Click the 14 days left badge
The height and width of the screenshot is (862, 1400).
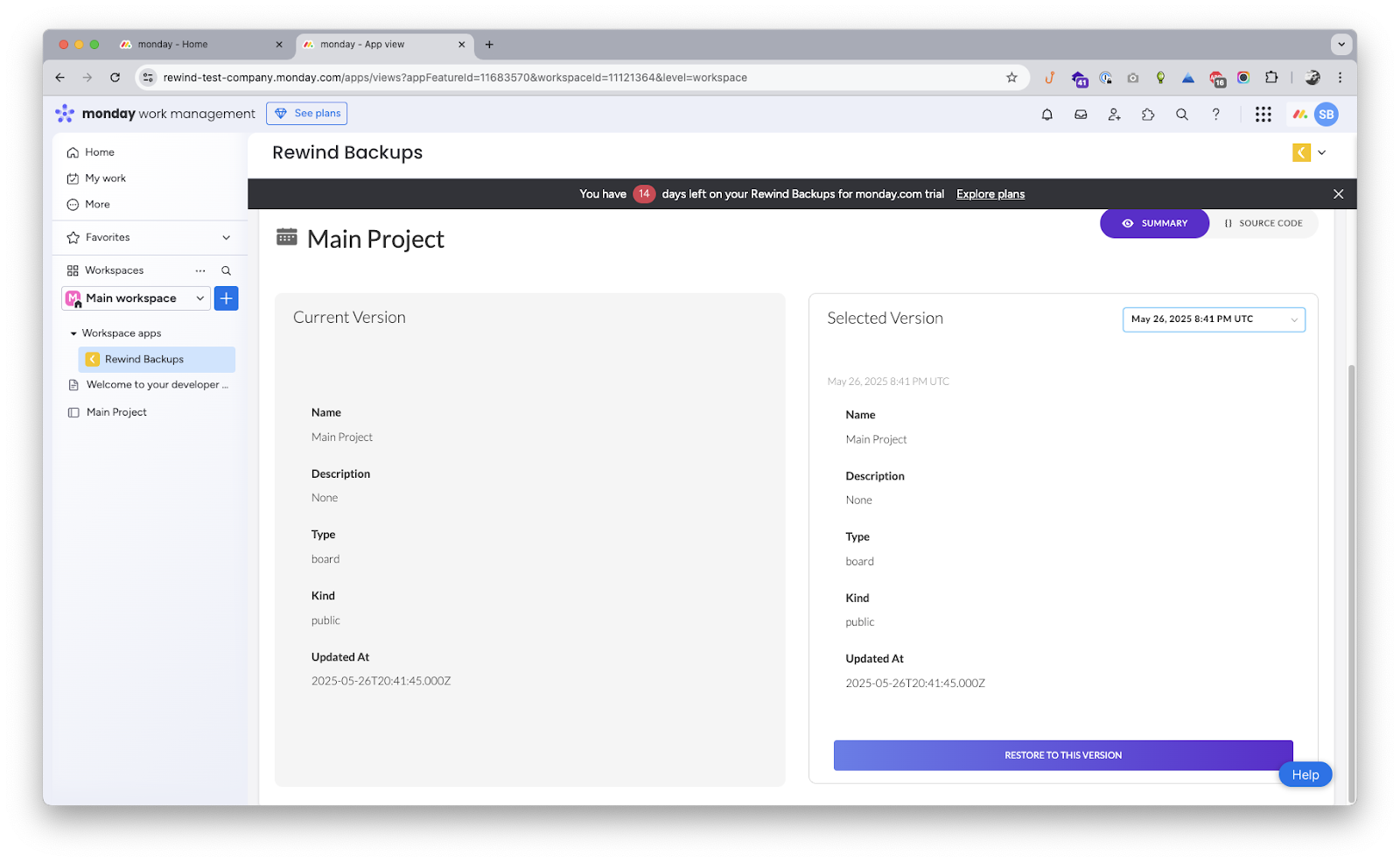point(644,194)
